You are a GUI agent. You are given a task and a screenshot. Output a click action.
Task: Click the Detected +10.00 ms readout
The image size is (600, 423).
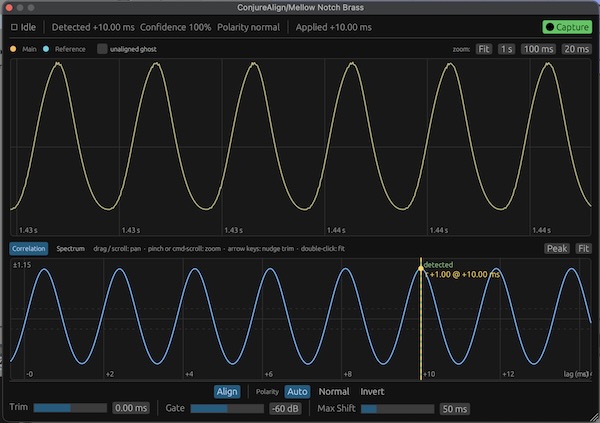tap(93, 27)
